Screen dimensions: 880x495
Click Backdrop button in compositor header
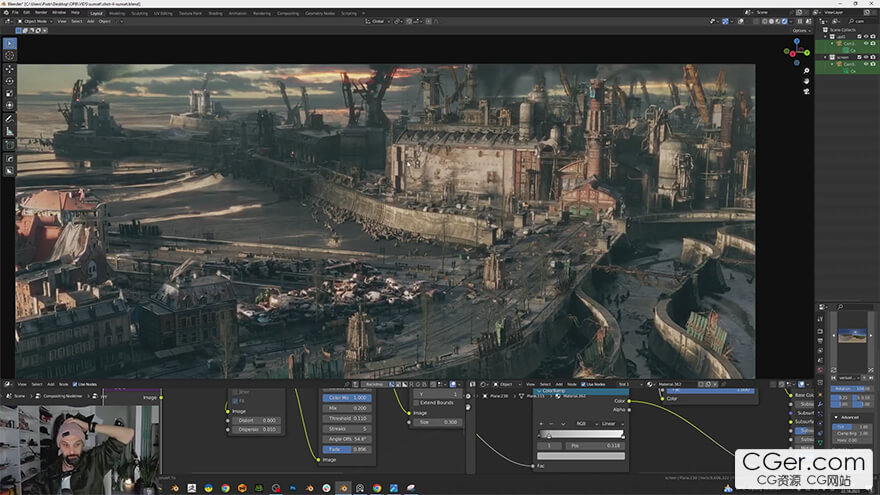[374, 384]
